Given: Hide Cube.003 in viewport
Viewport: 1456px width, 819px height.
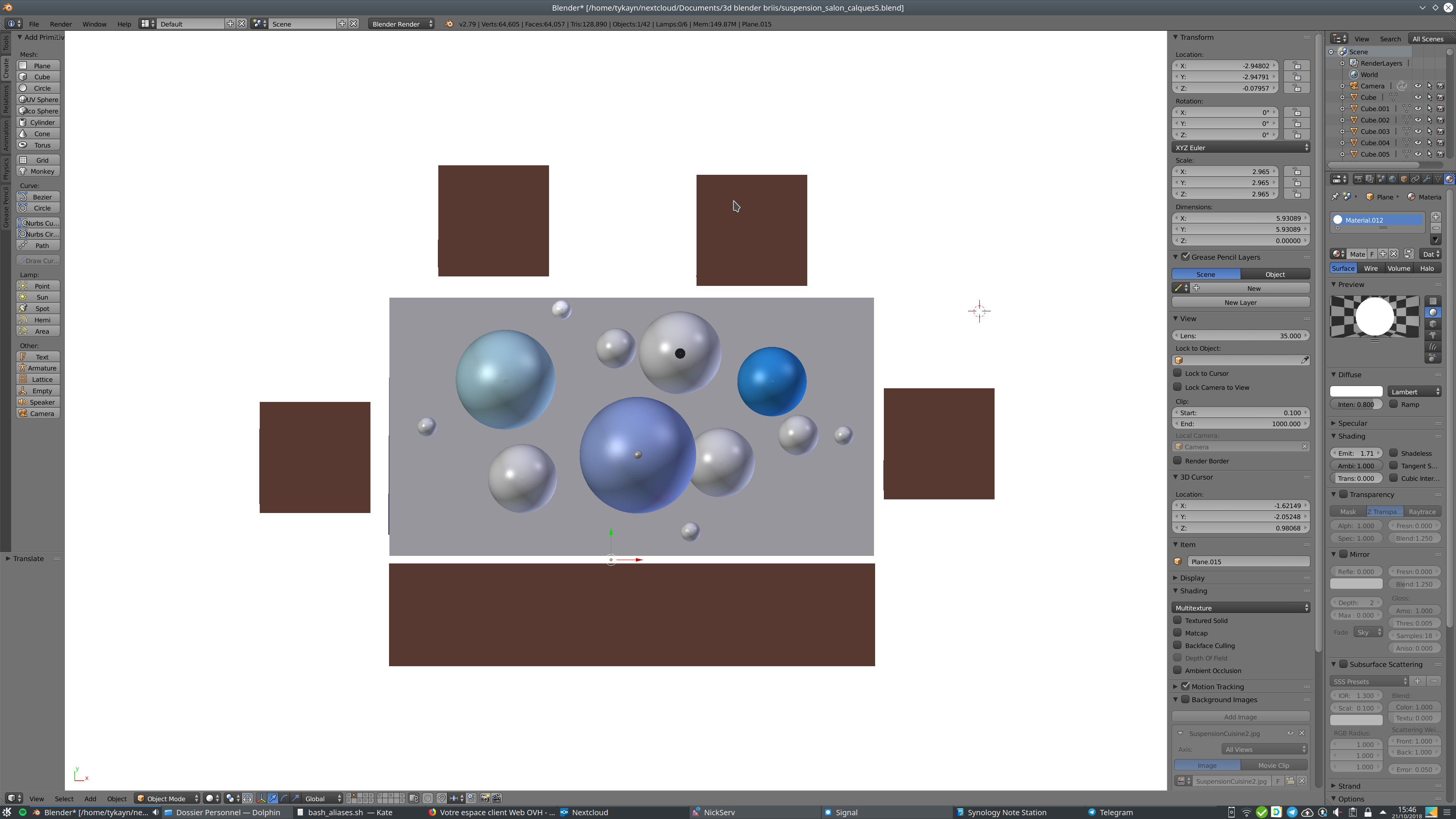Looking at the screenshot, I should click(x=1418, y=132).
